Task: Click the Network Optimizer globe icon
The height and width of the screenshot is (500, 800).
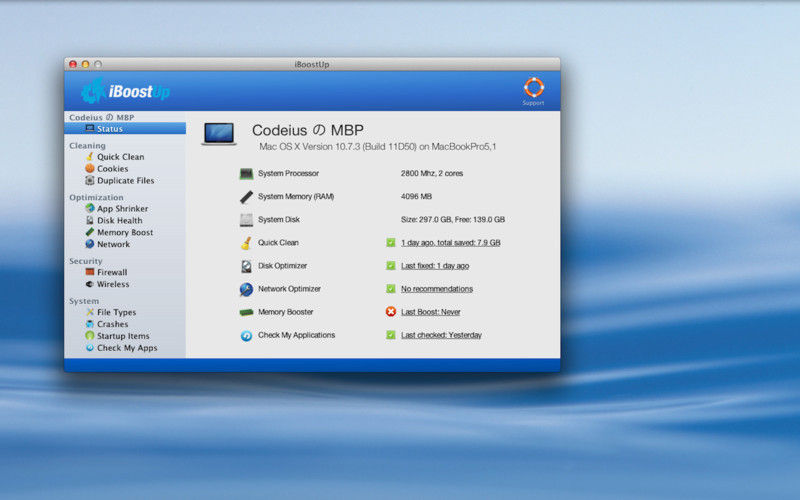Action: pyautogui.click(x=246, y=289)
